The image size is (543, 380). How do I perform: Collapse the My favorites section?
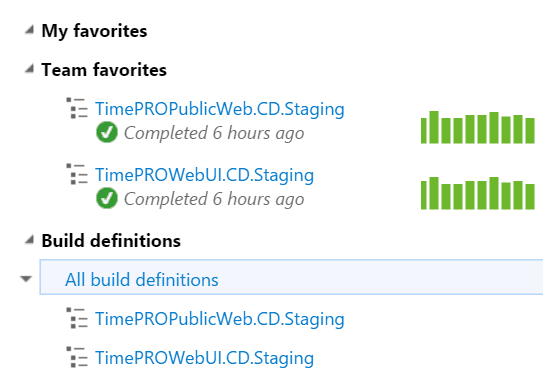[29, 30]
